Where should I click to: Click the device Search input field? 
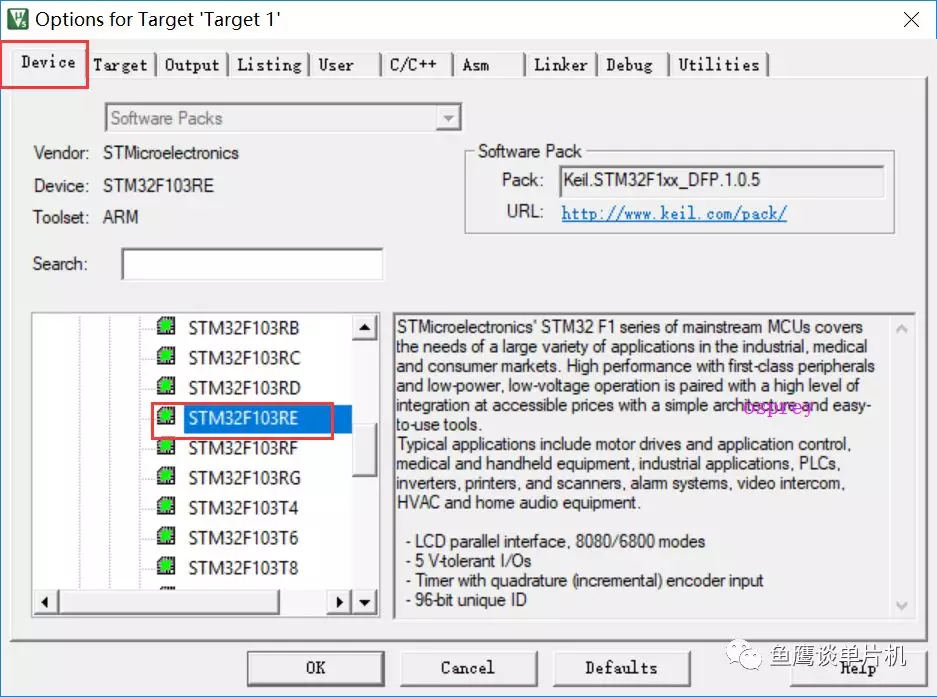tap(252, 264)
